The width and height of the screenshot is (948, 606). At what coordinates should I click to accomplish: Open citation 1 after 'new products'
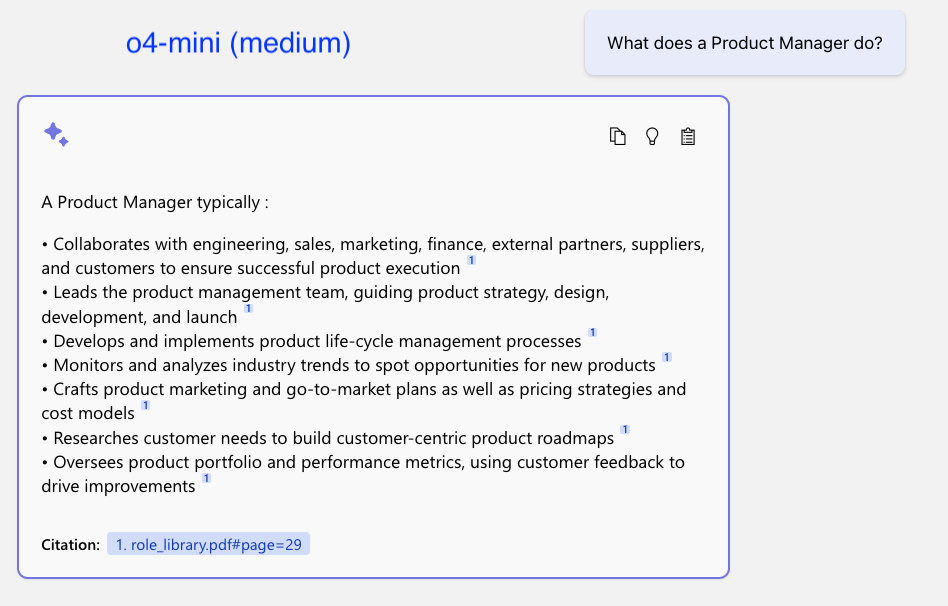[667, 357]
